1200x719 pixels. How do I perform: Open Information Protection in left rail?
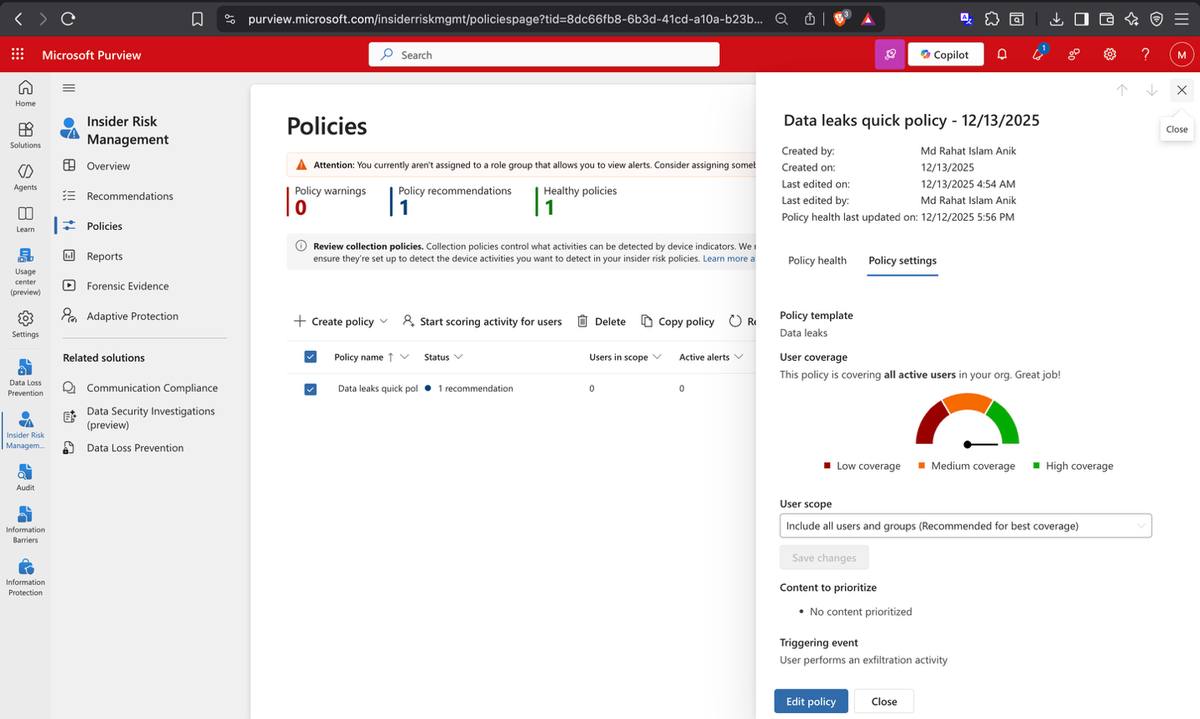click(x=25, y=577)
